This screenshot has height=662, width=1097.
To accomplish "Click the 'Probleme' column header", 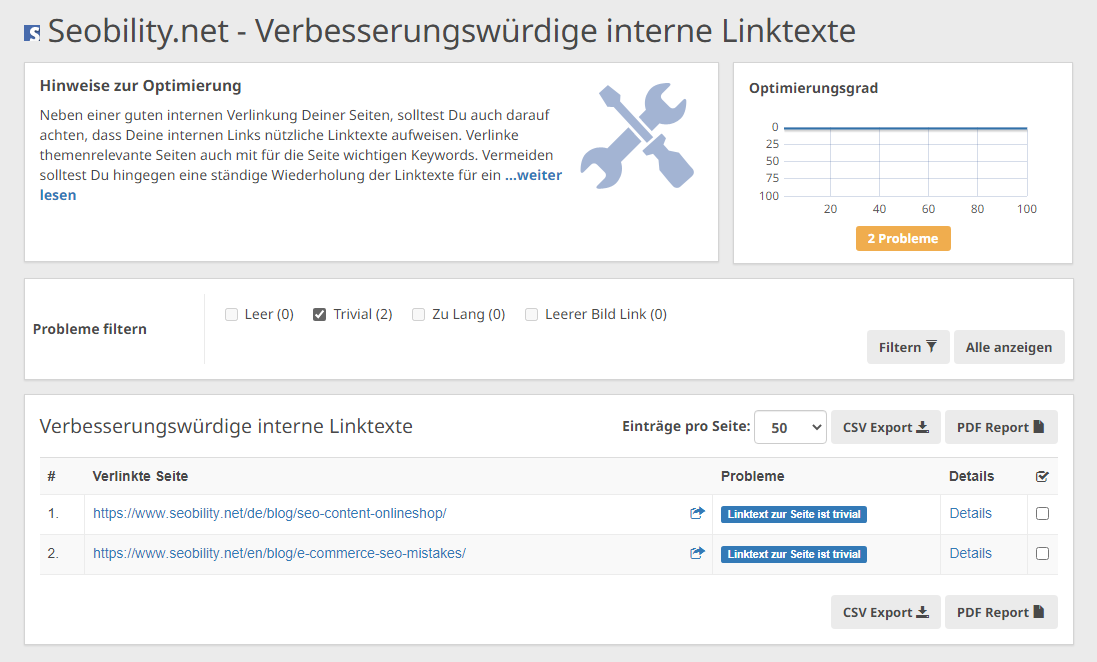I will click(753, 476).
